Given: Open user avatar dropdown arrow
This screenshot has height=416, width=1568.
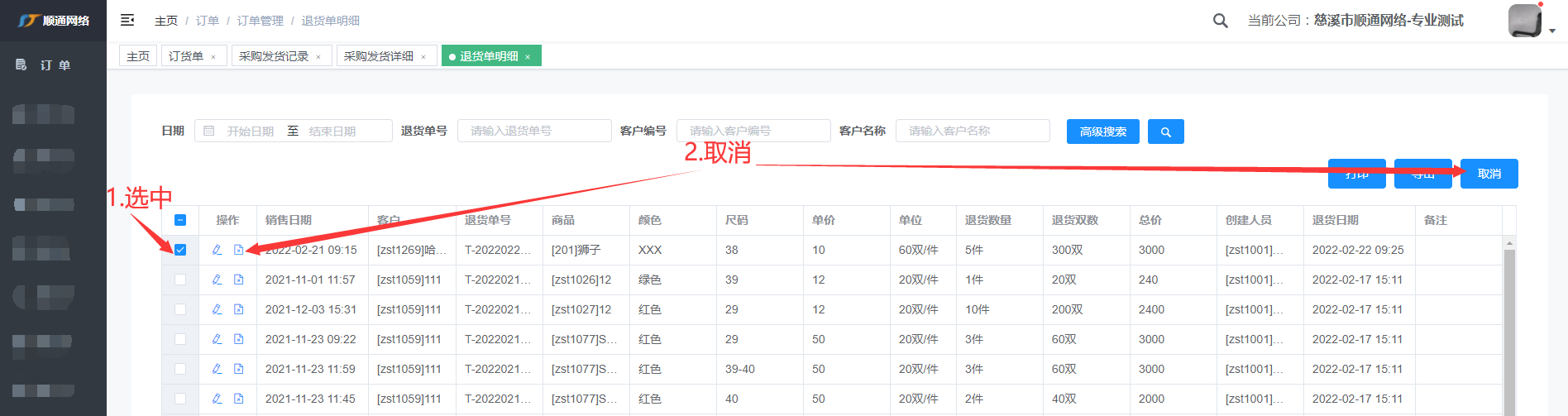Looking at the screenshot, I should tap(1552, 31).
